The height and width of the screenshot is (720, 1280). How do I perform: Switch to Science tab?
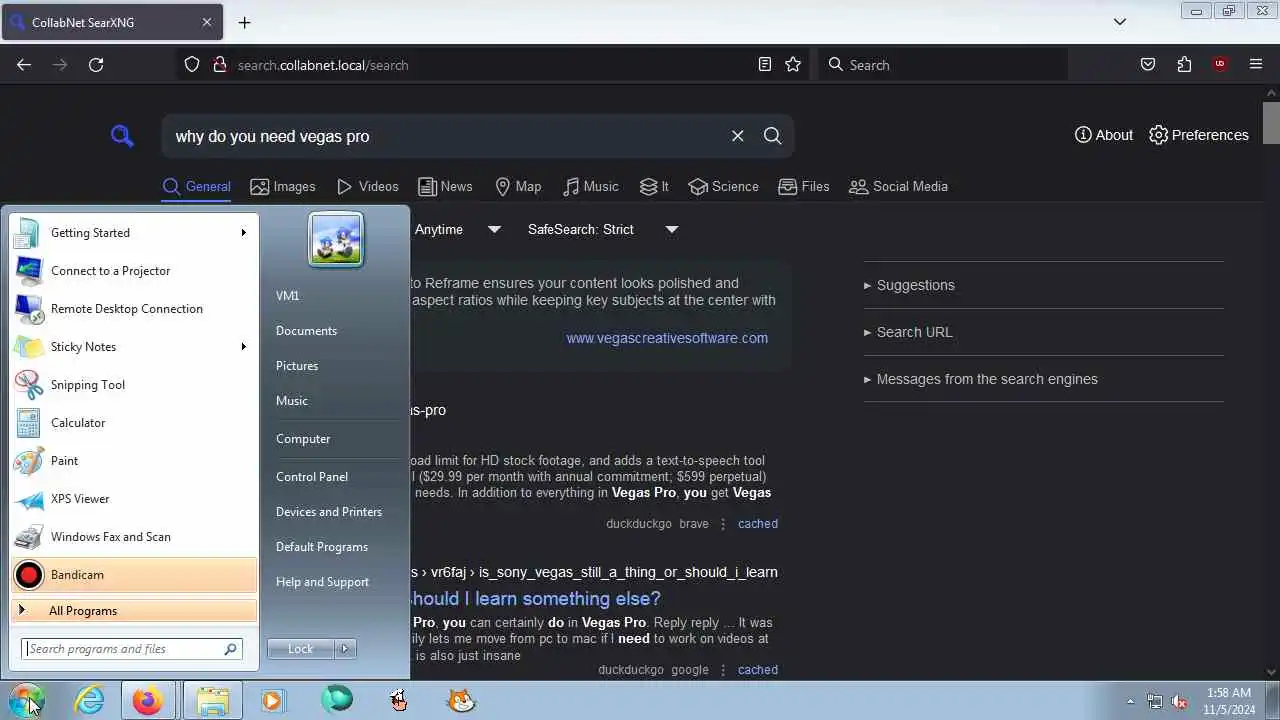pyautogui.click(x=723, y=186)
